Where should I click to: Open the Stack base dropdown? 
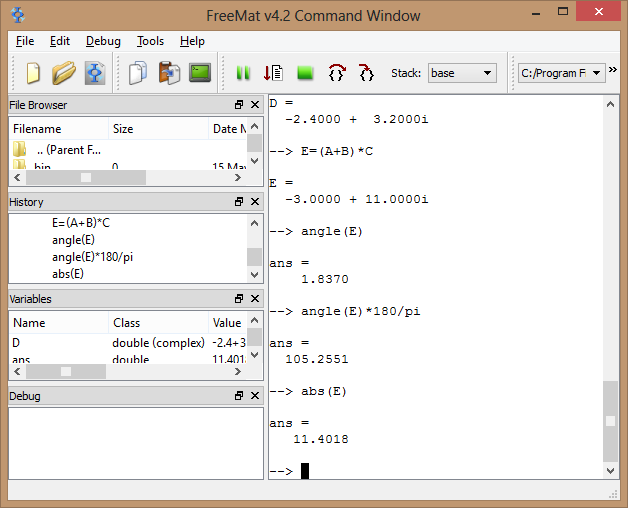pyautogui.click(x=462, y=73)
